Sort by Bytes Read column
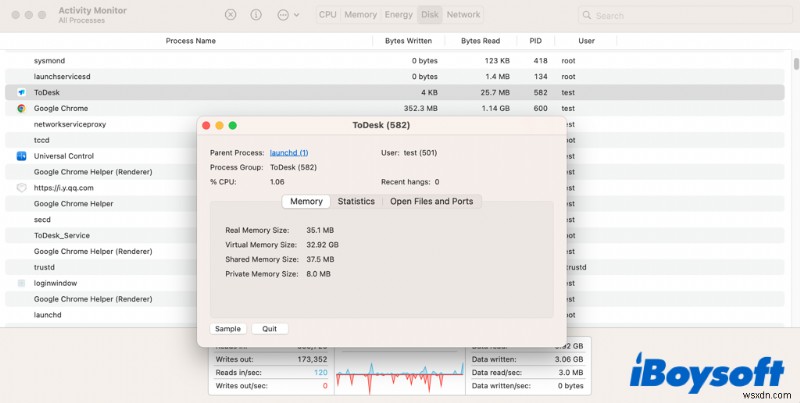This screenshot has width=800, height=403. point(480,41)
